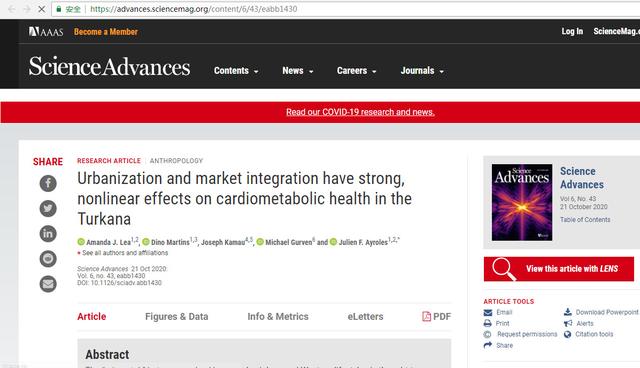
Task: Share article on Twitter icon
Action: (x=48, y=208)
